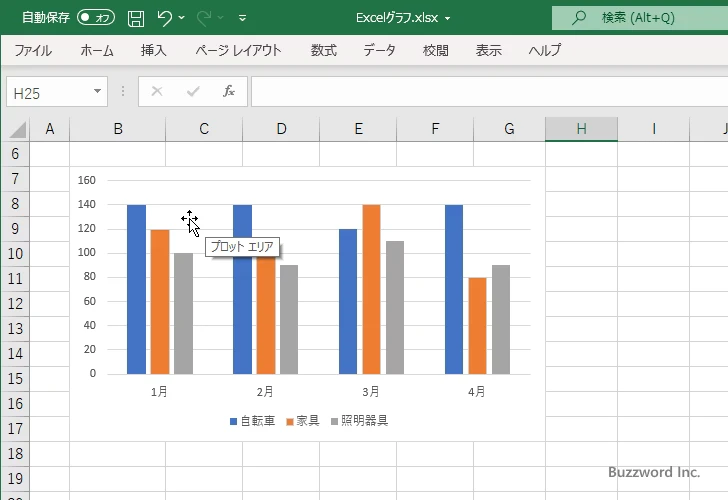Click the Insert Function fx icon
Image resolution: width=728 pixels, height=500 pixels.
(x=228, y=91)
